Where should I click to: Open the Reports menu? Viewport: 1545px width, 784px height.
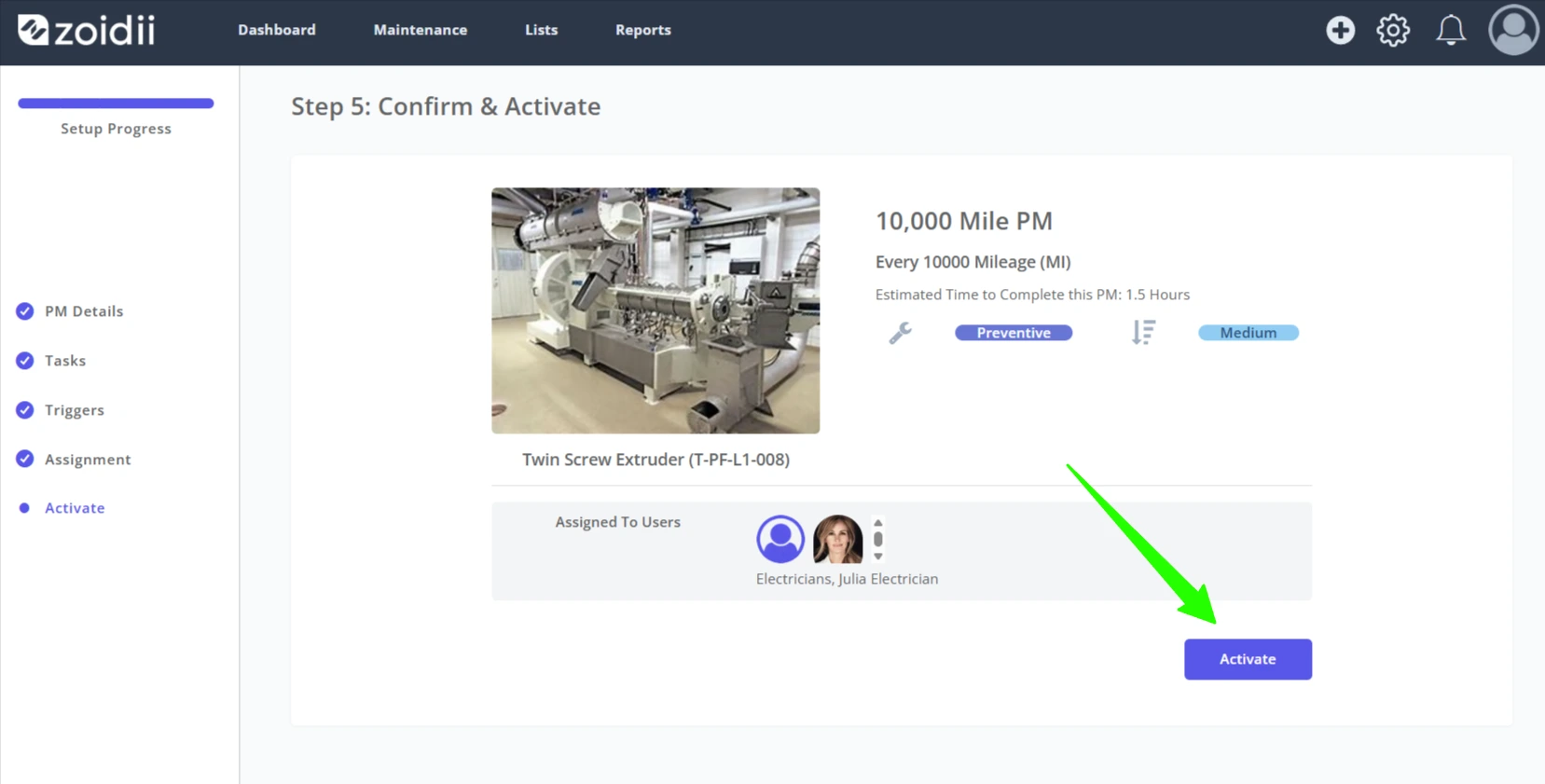(642, 30)
